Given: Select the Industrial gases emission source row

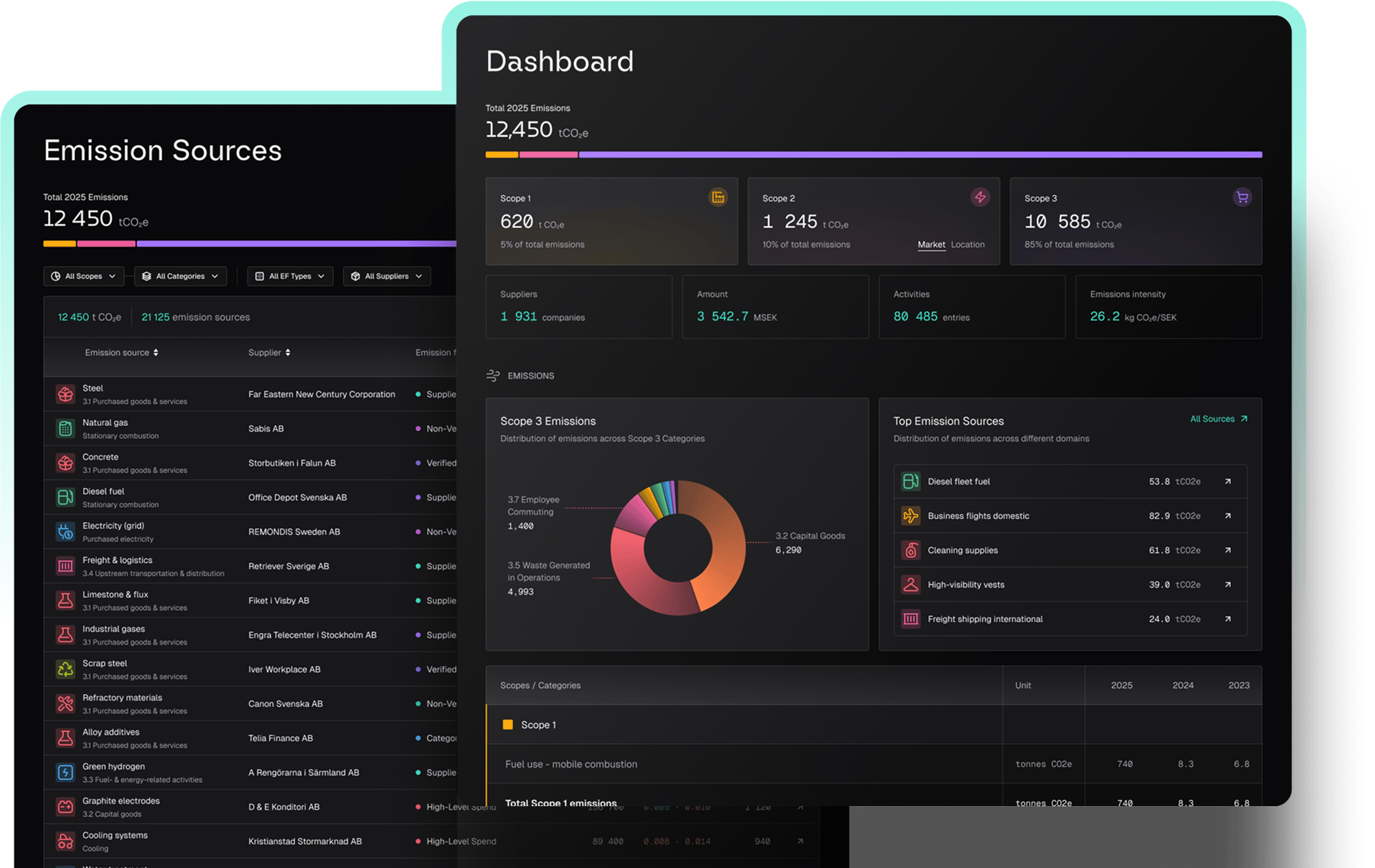Looking at the screenshot, I should point(250,634).
